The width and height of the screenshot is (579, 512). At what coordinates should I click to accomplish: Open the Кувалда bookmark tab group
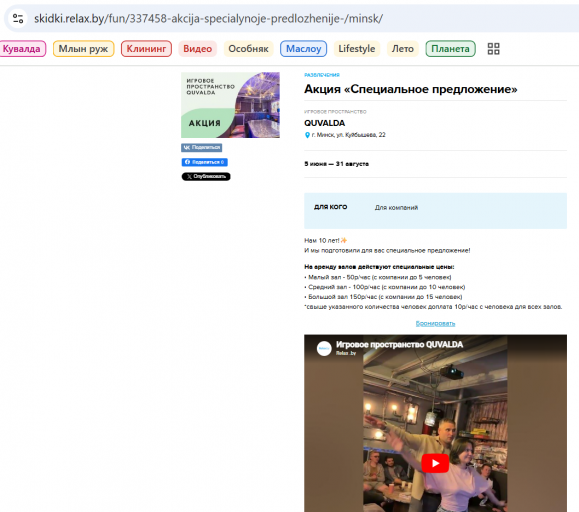(21, 49)
